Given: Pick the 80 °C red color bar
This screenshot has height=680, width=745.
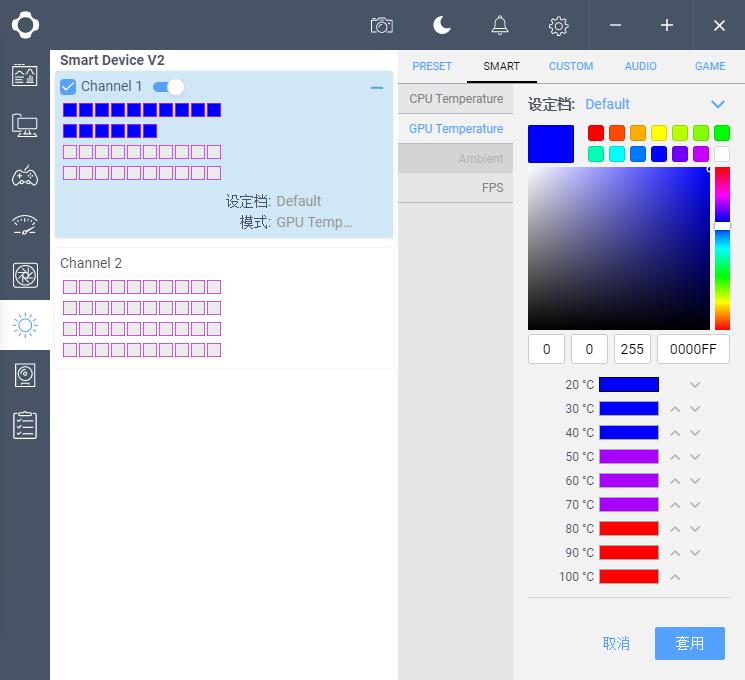Looking at the screenshot, I should click(628, 528).
